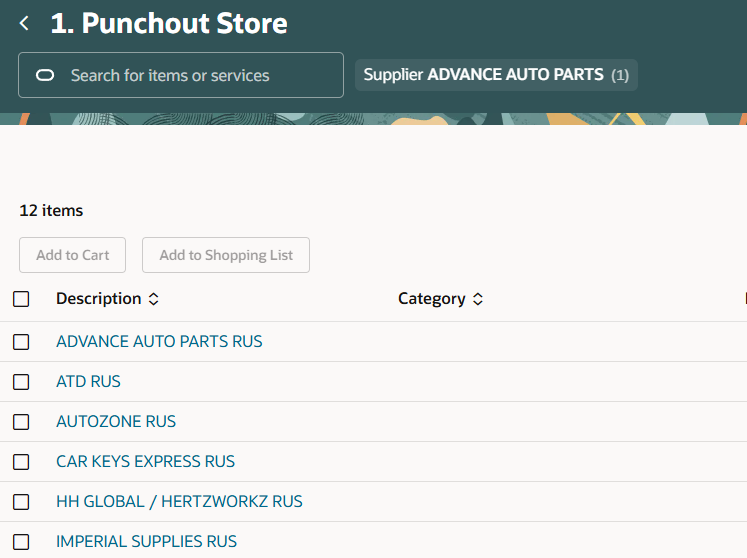Screen dimensions: 747x558
Task: Go back using the arrow beside Punchout Store
Action: (24, 23)
